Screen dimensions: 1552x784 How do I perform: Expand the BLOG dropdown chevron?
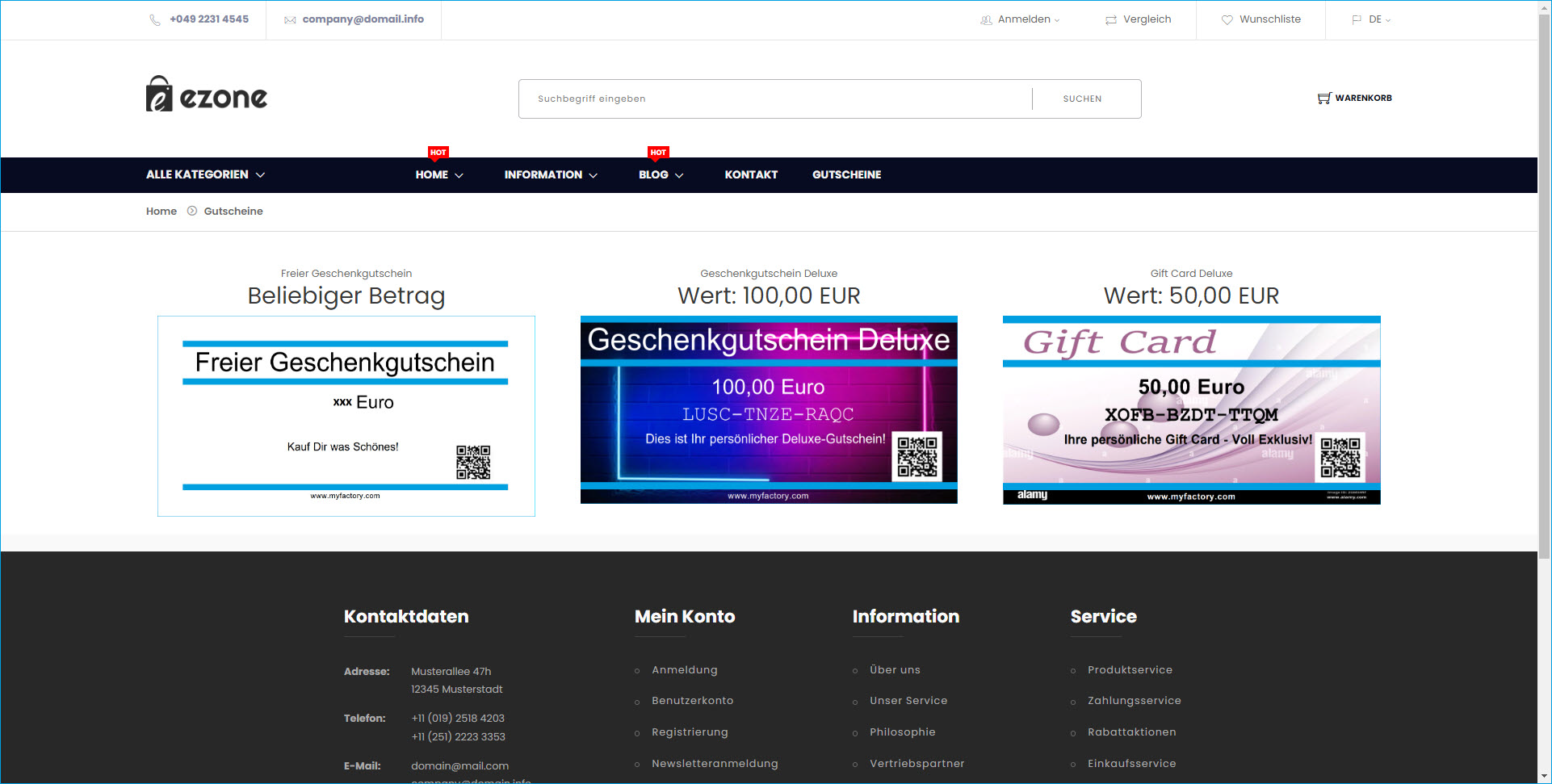point(679,176)
